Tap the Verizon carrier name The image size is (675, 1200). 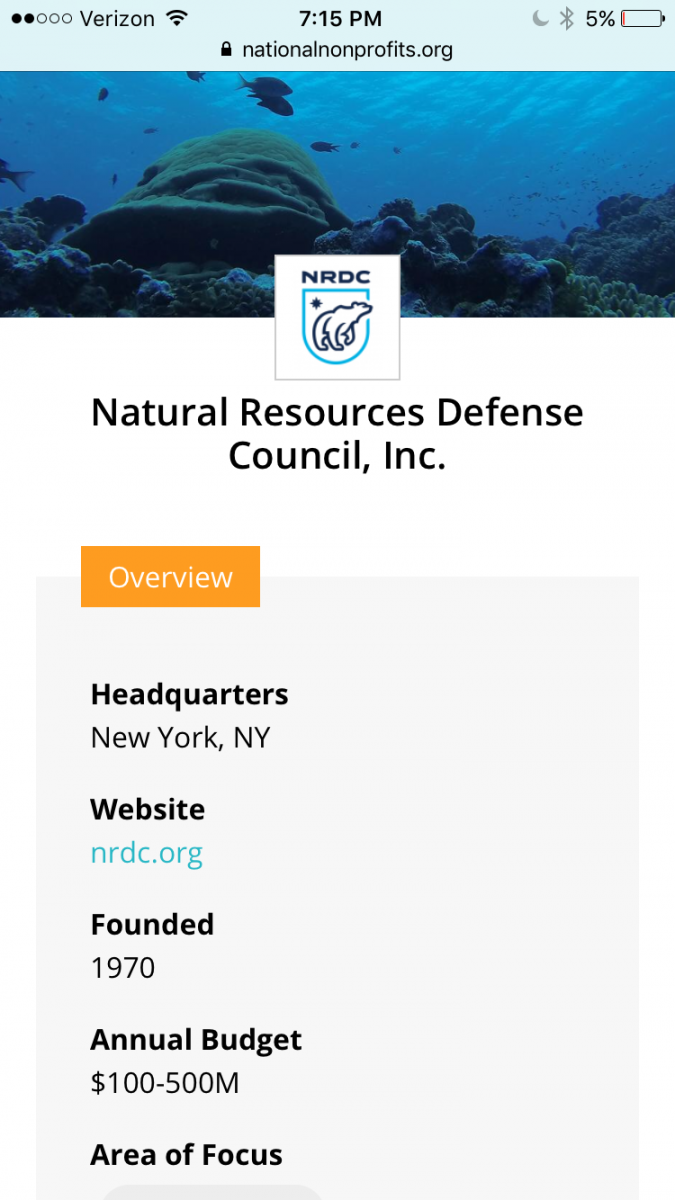coord(118,19)
